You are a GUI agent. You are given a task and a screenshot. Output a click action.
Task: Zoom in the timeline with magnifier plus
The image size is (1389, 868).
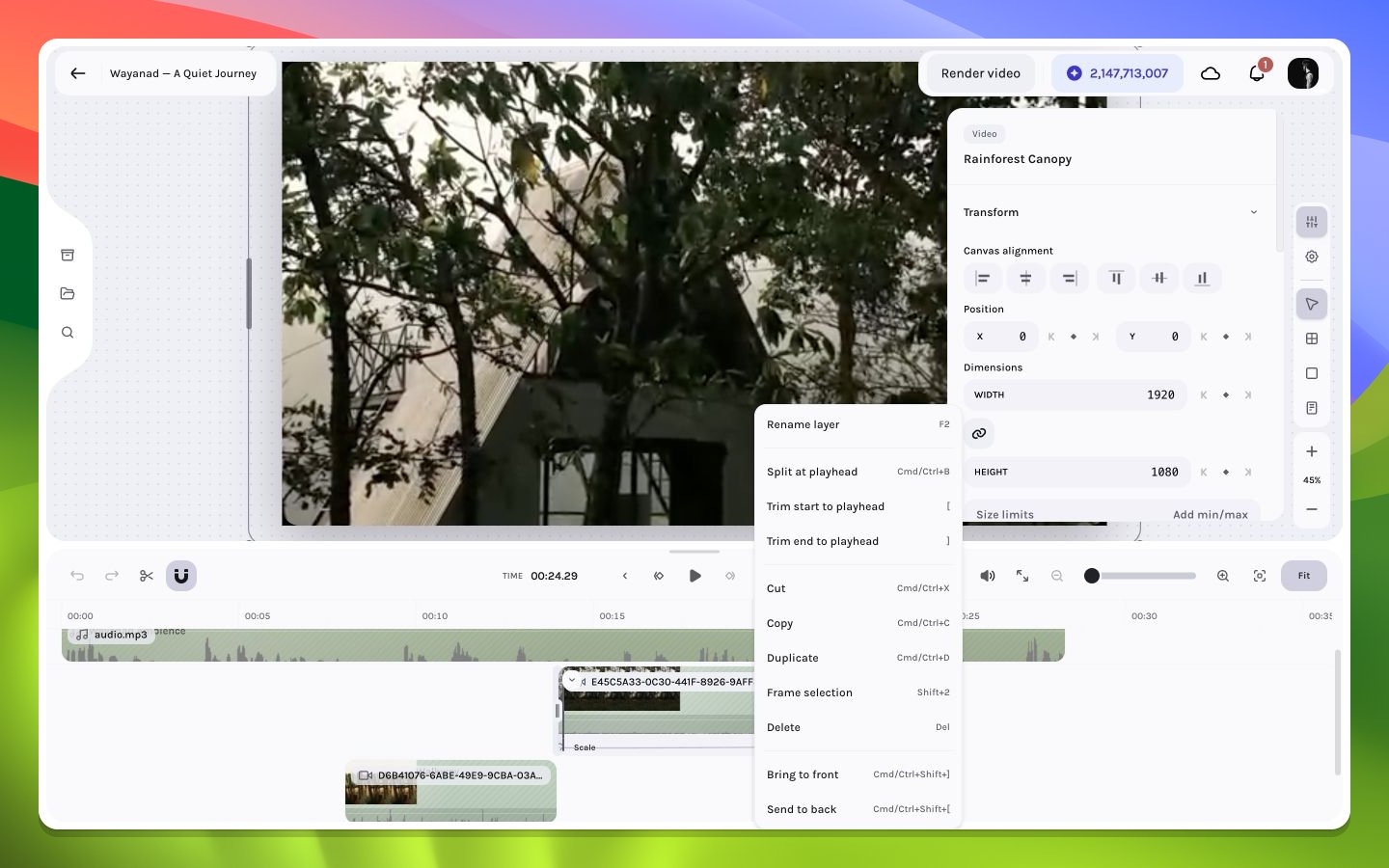pyautogui.click(x=1223, y=576)
